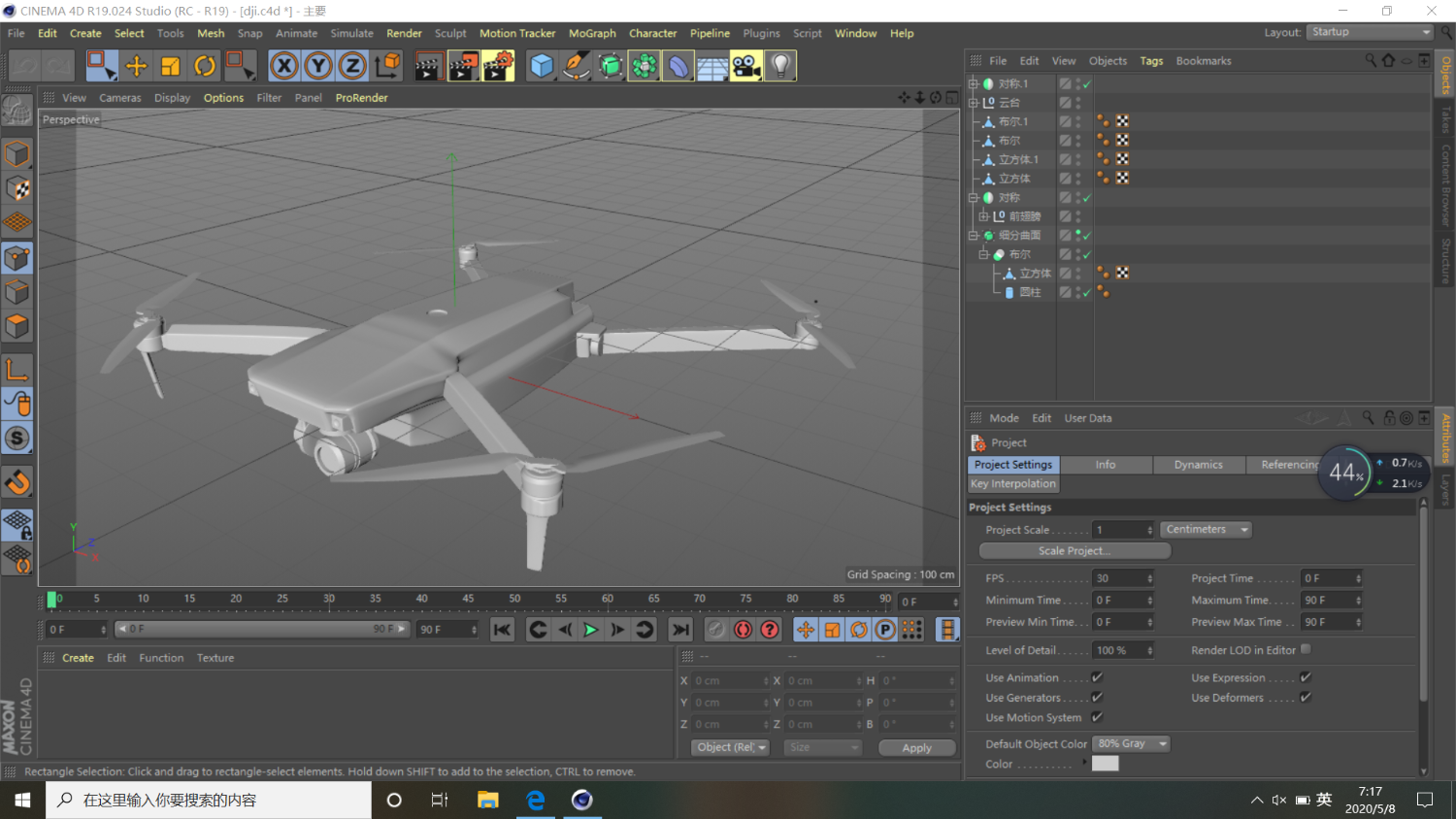
Task: Collapse the 细分曲面 object
Action: 974,235
